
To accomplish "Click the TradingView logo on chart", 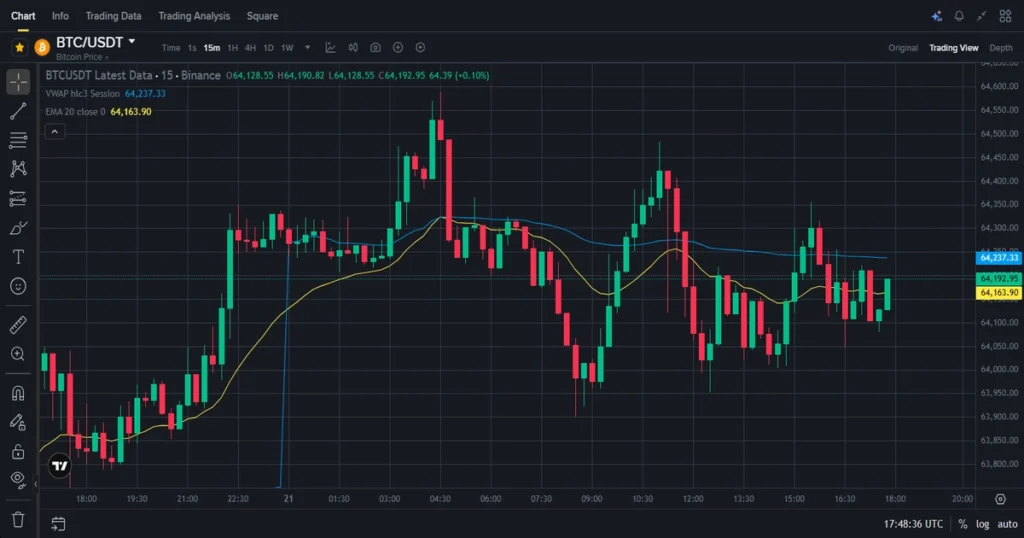I will [60, 466].
